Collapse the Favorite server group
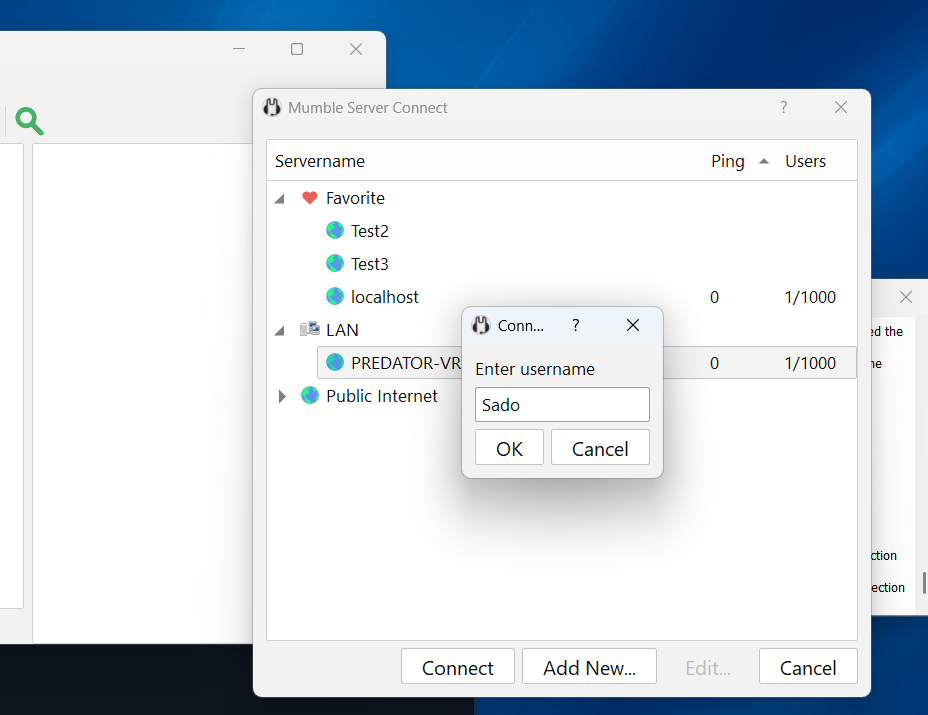Image resolution: width=928 pixels, height=715 pixels. 280,199
